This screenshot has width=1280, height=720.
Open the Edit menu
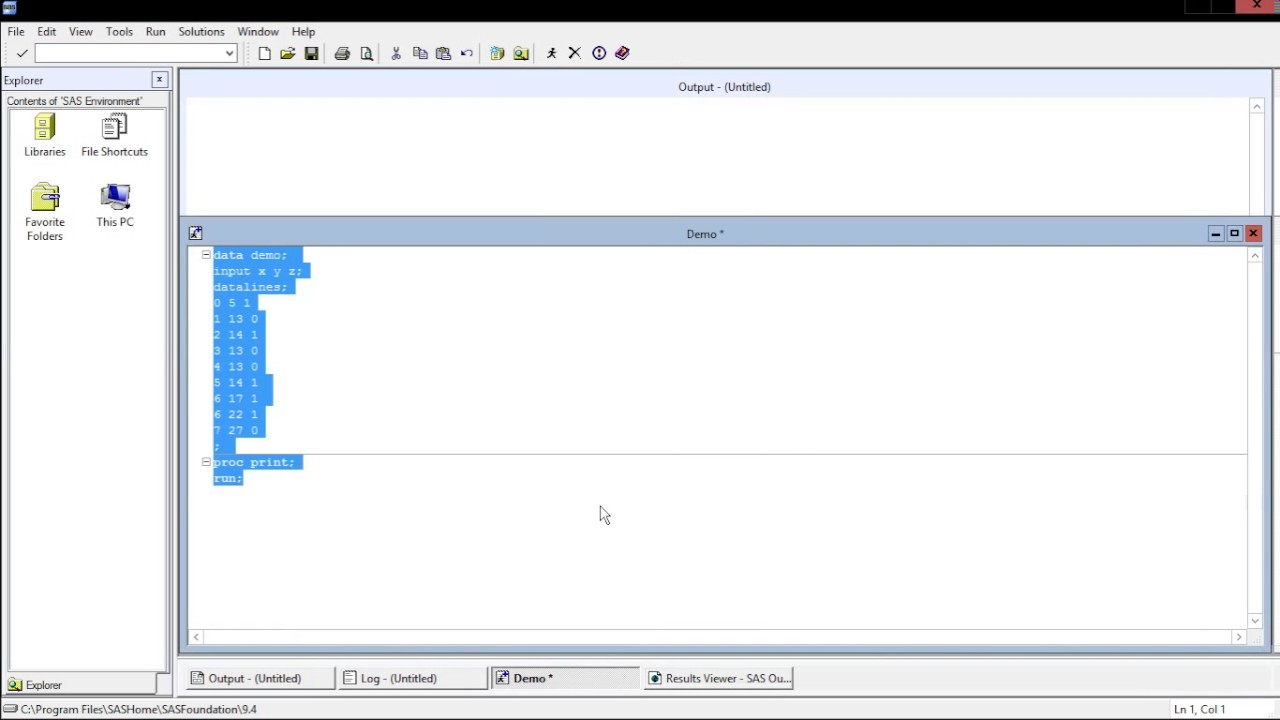click(47, 31)
